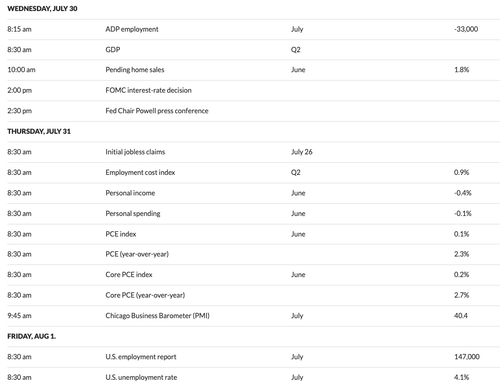Image resolution: width=500 pixels, height=384 pixels.
Task: Open U.S. employment report entry
Action: (141, 357)
